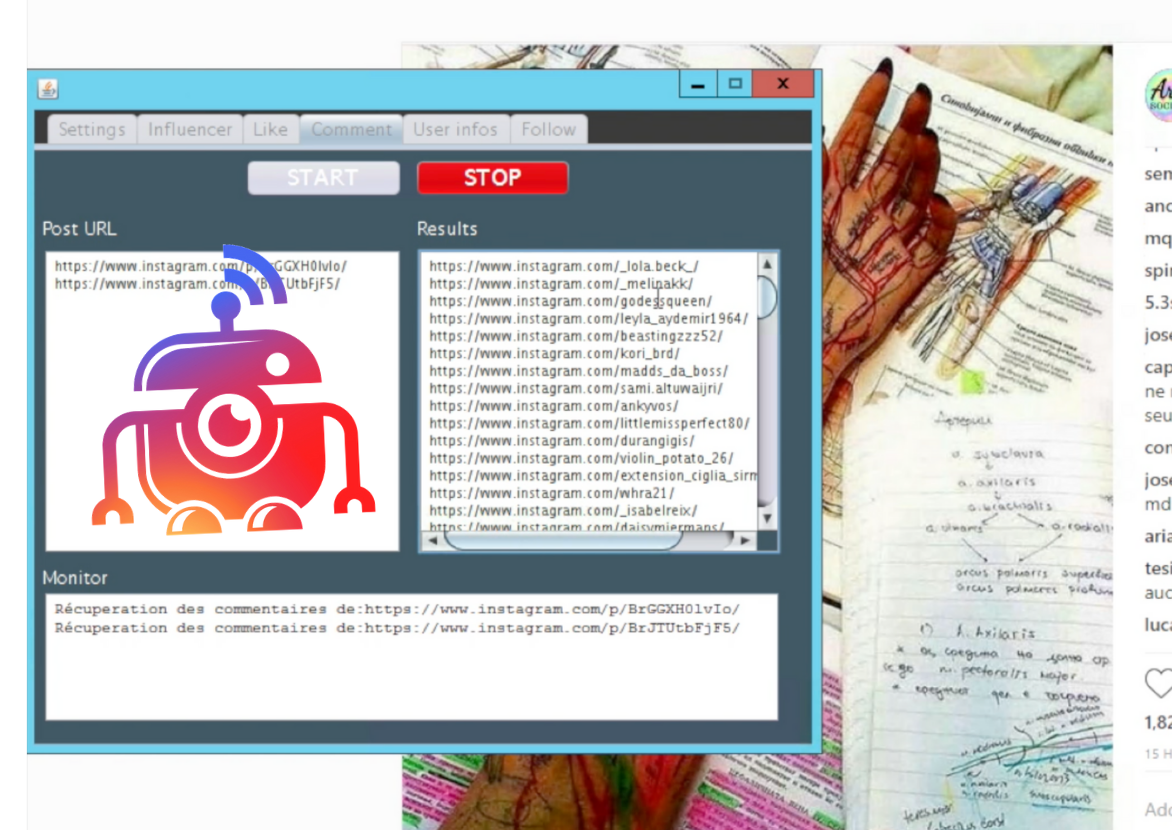Click the Results horizontal scrollbar thumb
Image resolution: width=1172 pixels, height=830 pixels.
[x=564, y=540]
